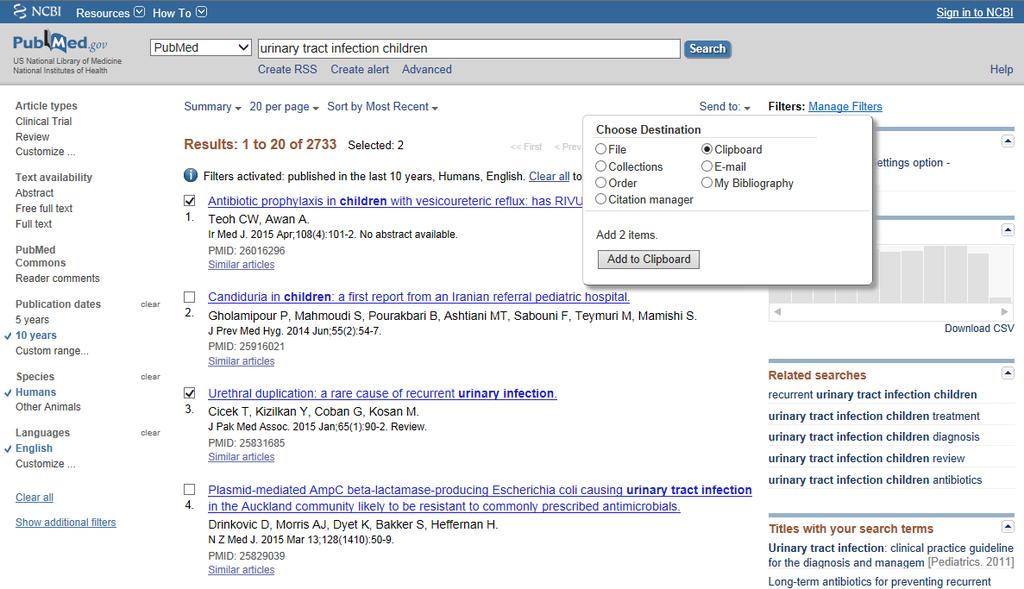Download CSV of results by year
The width and height of the screenshot is (1024, 589).
click(x=979, y=328)
